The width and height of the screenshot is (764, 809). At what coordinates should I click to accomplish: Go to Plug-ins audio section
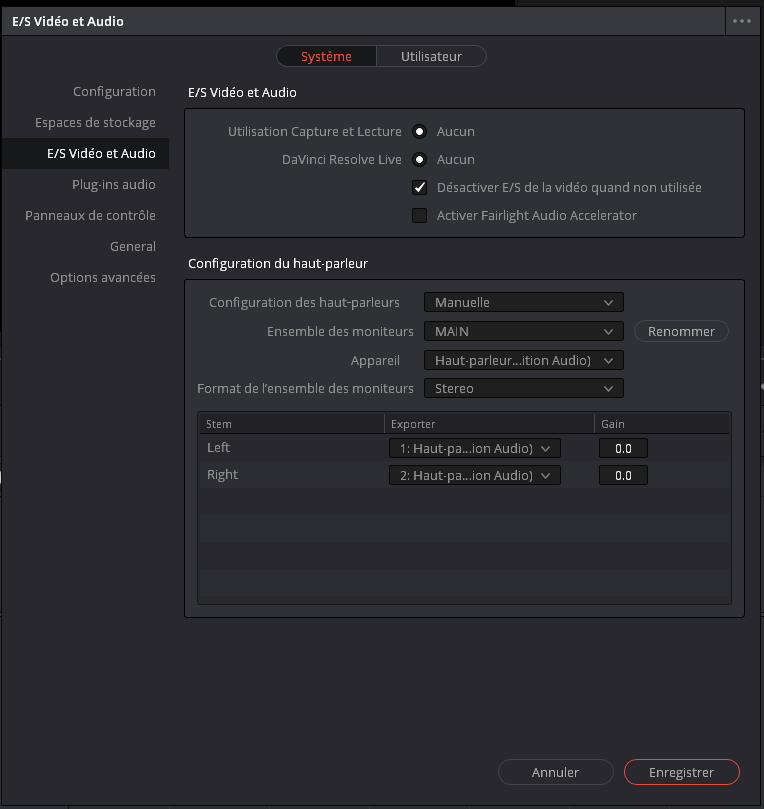(113, 184)
